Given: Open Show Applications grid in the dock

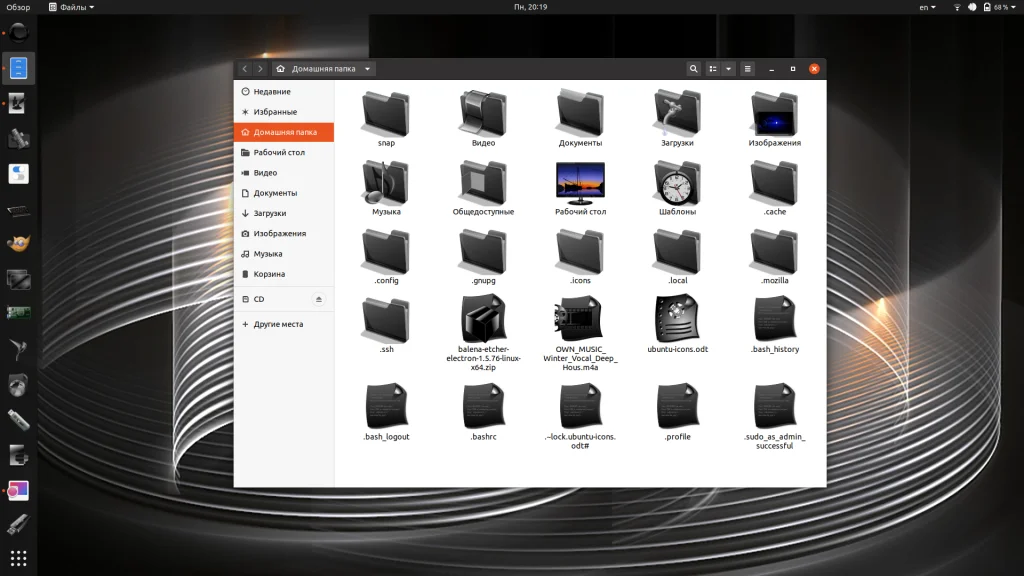Looking at the screenshot, I should tap(18, 557).
